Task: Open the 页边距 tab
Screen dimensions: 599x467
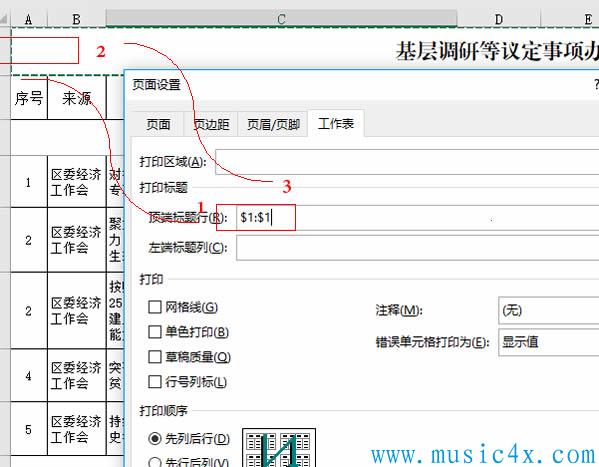Action: (x=211, y=124)
